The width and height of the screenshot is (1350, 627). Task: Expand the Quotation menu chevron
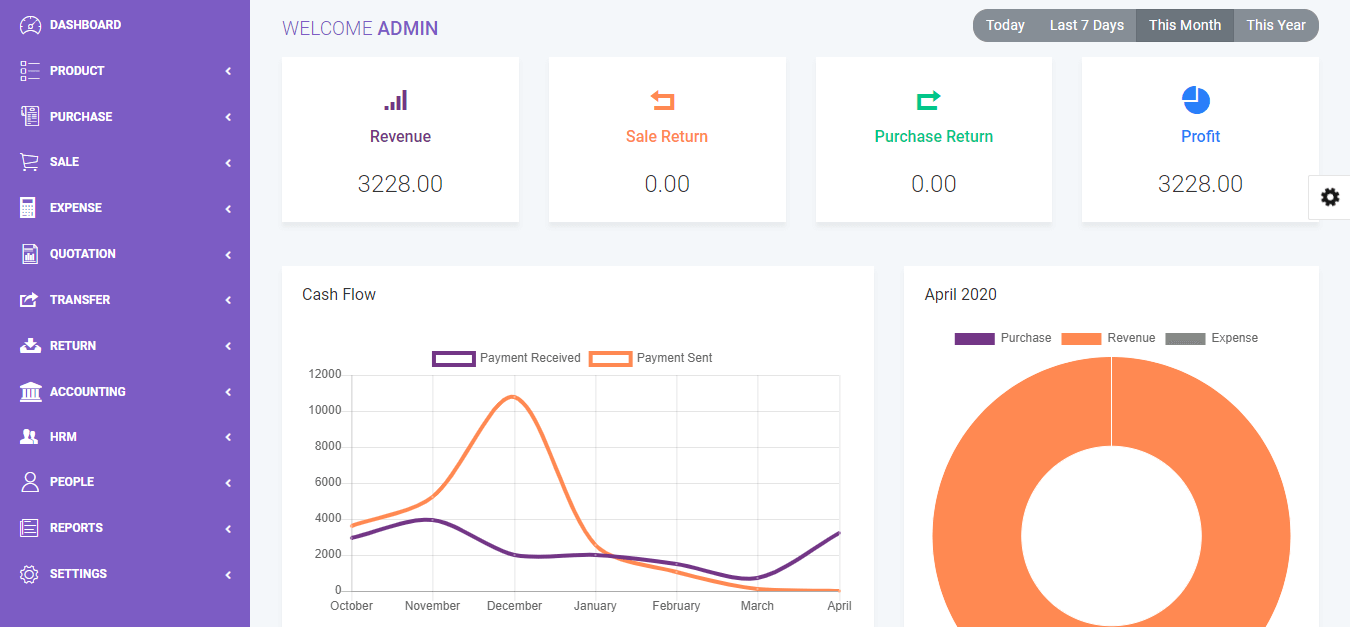[x=228, y=254]
